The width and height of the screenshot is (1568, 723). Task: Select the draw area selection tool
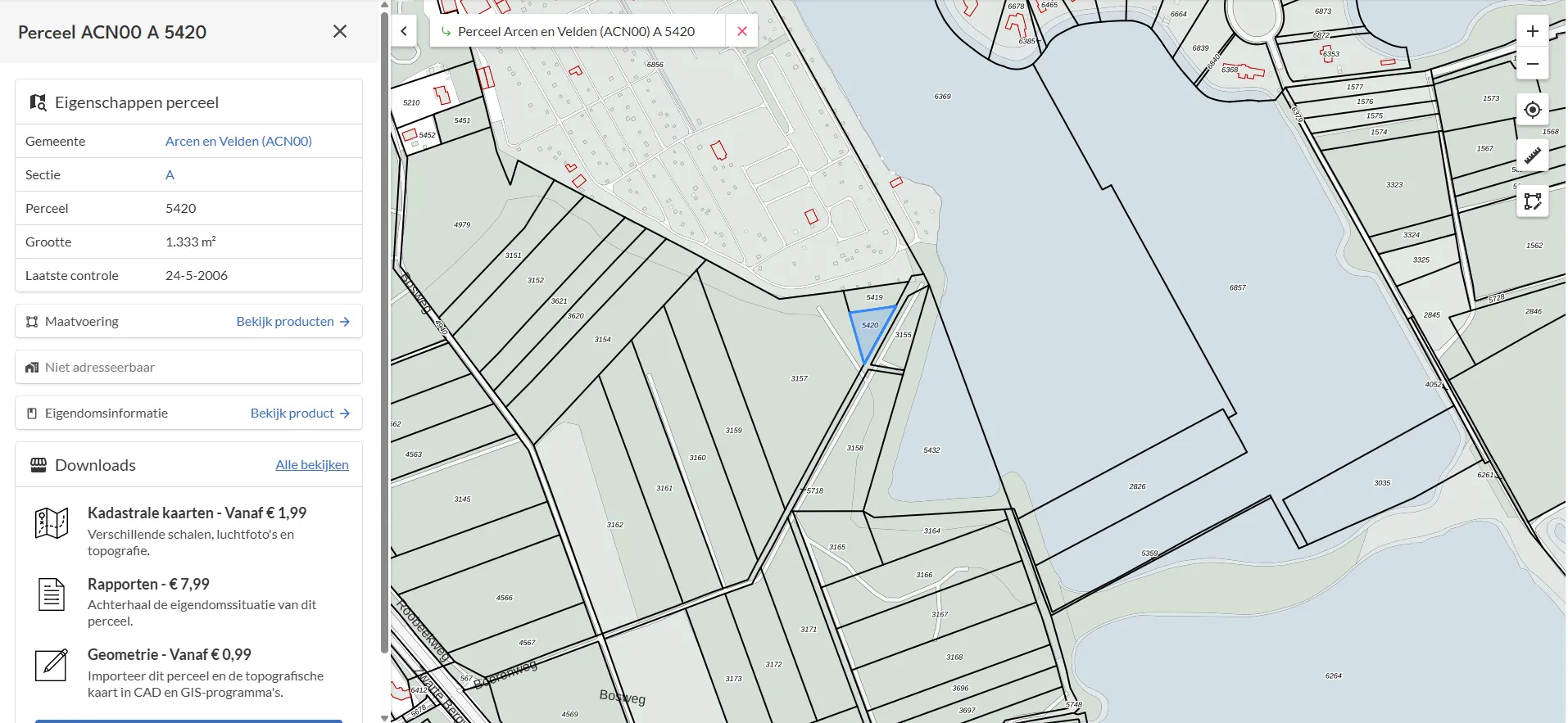tap(1532, 201)
